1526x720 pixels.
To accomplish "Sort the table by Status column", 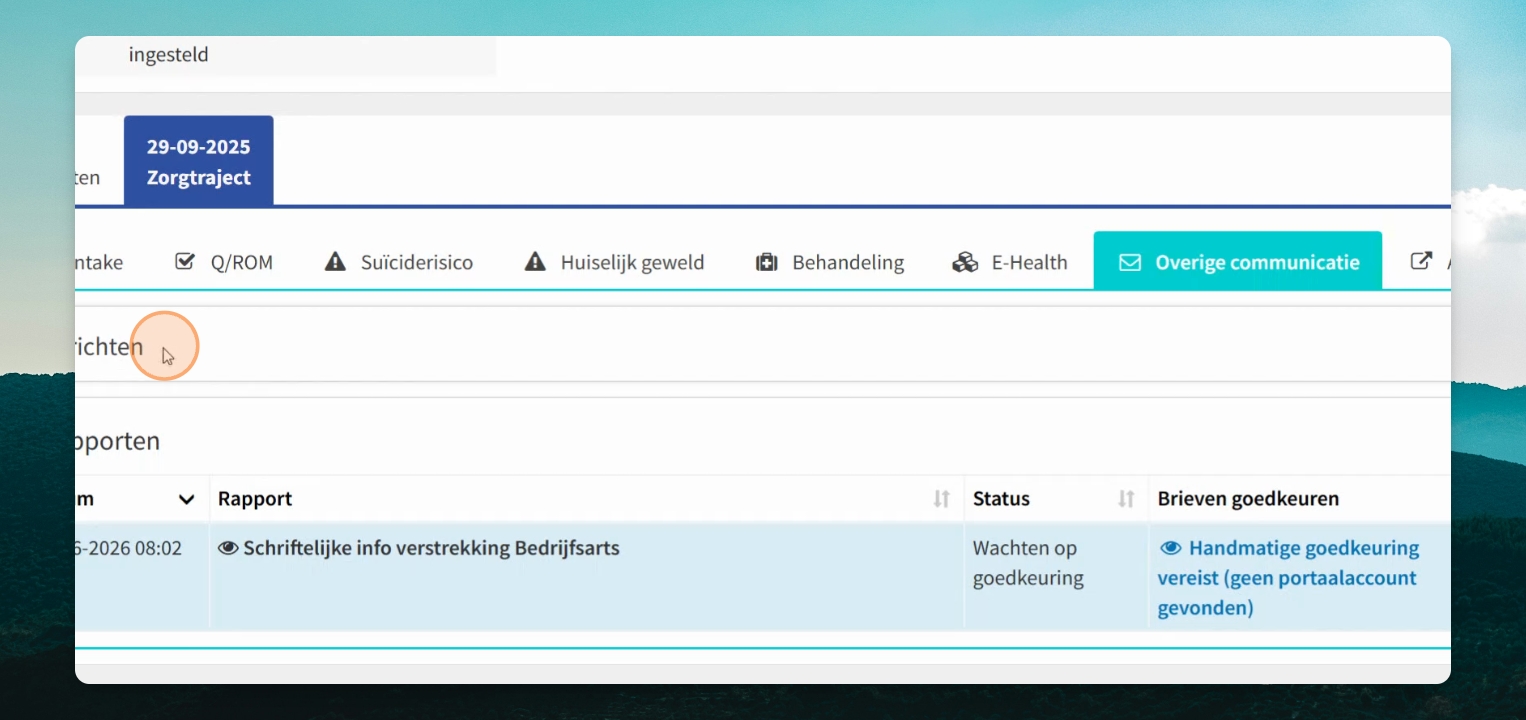I will 1126,498.
